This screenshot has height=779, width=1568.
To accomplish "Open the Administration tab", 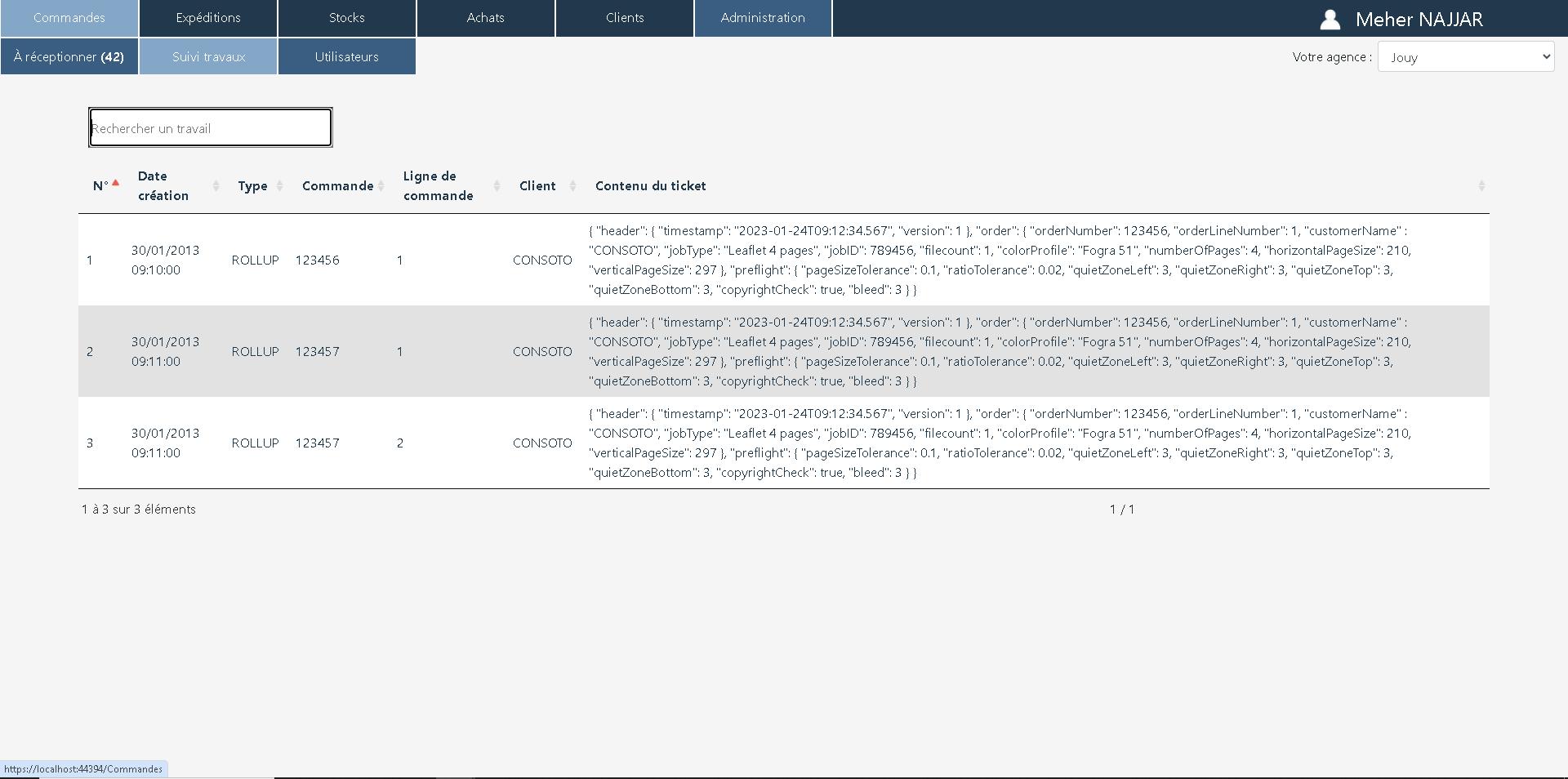I will pyautogui.click(x=763, y=18).
